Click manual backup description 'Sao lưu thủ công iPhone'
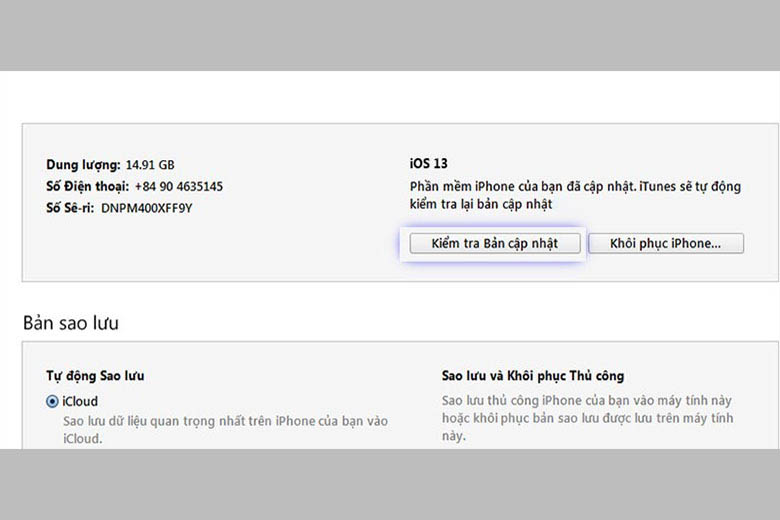780x520 pixels. click(x=587, y=418)
